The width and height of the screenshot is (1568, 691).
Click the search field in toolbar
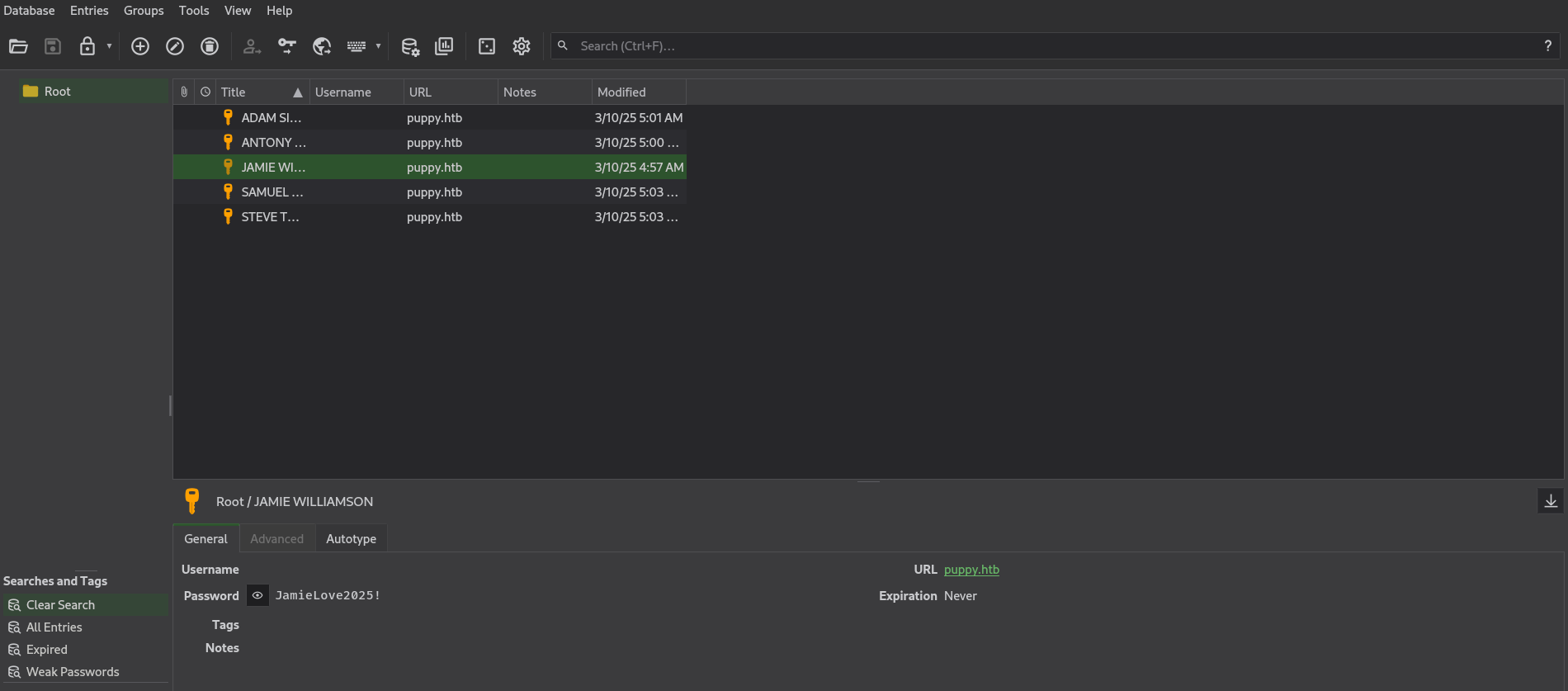1048,46
